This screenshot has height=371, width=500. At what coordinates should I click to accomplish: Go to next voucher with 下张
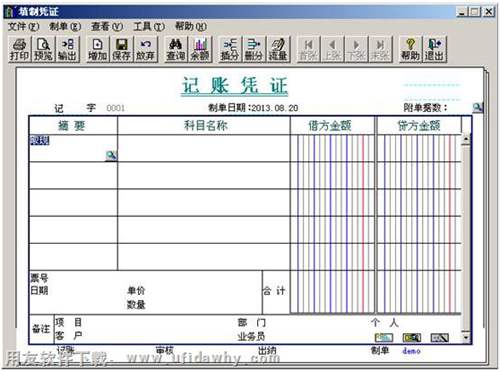[x=356, y=49]
